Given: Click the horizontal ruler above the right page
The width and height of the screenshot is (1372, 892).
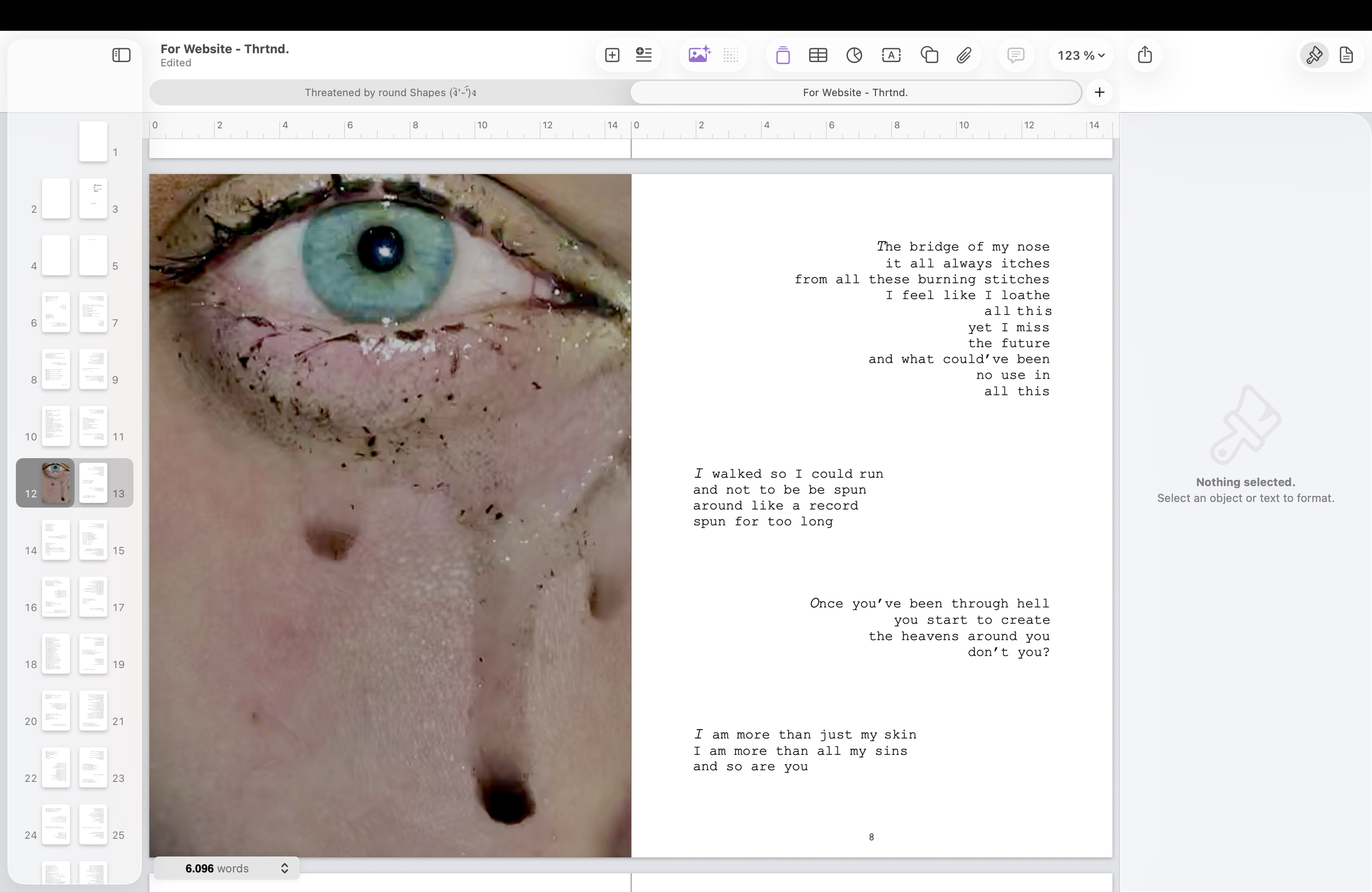Looking at the screenshot, I should (871, 128).
